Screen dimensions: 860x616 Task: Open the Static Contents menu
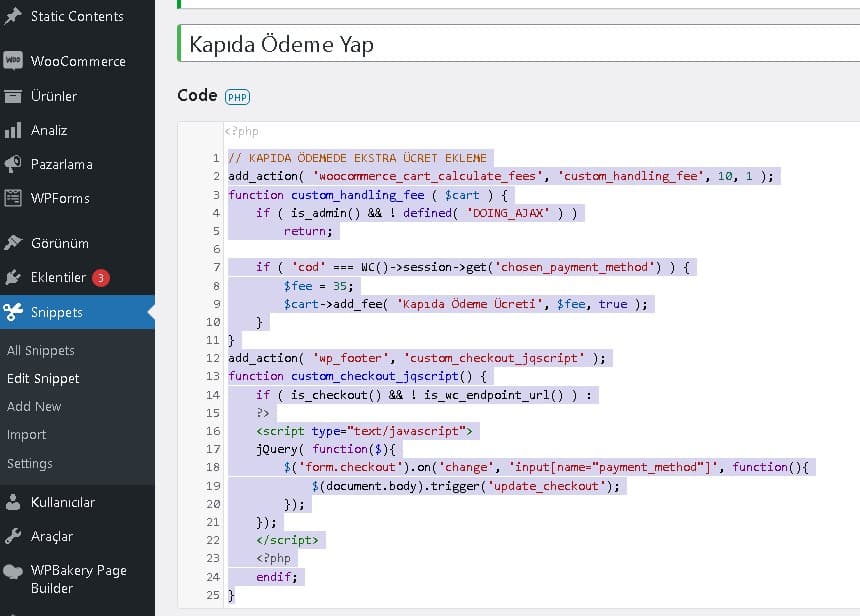pyautogui.click(x=77, y=16)
